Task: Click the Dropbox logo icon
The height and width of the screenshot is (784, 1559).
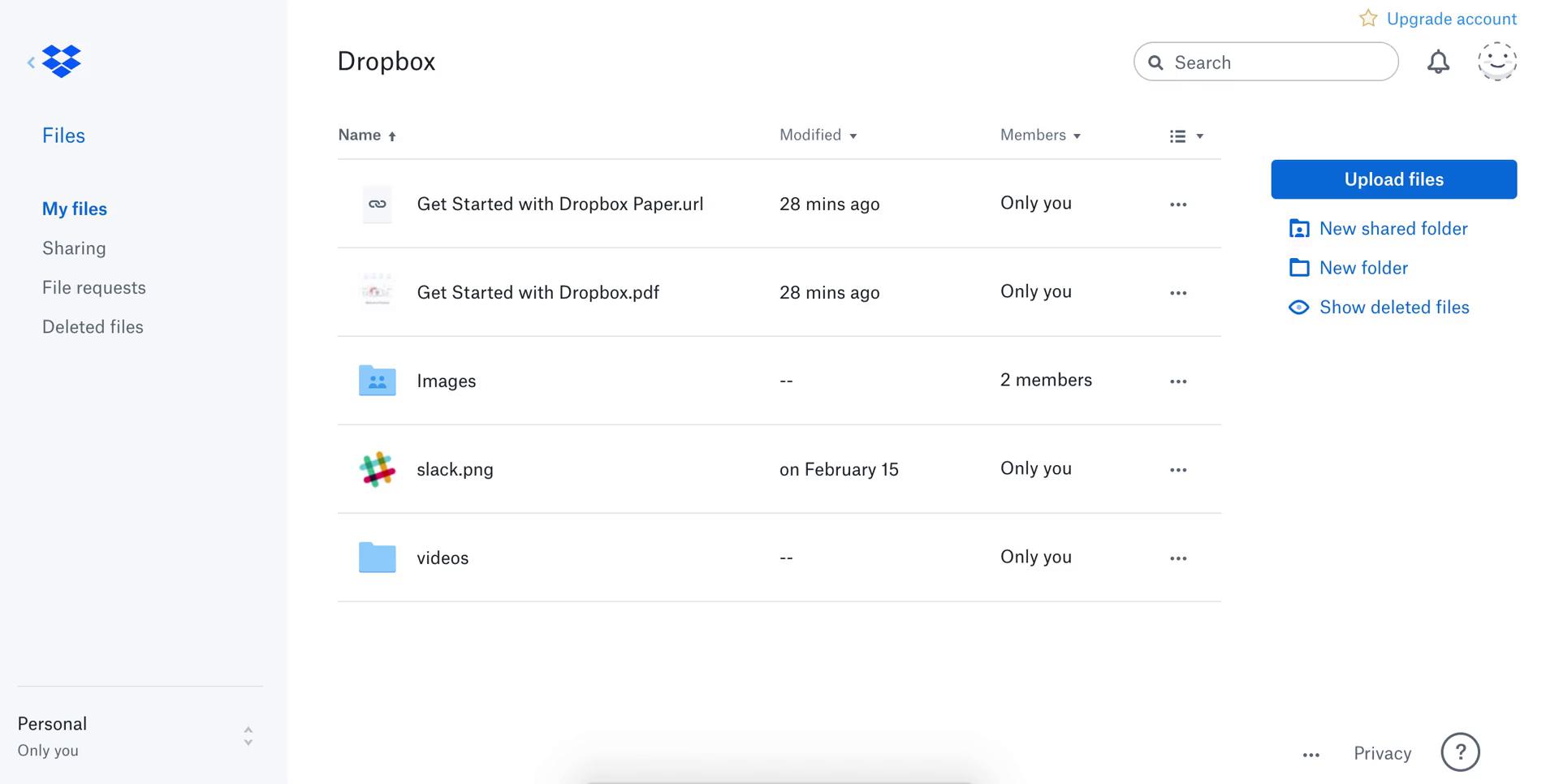Action: coord(62,62)
